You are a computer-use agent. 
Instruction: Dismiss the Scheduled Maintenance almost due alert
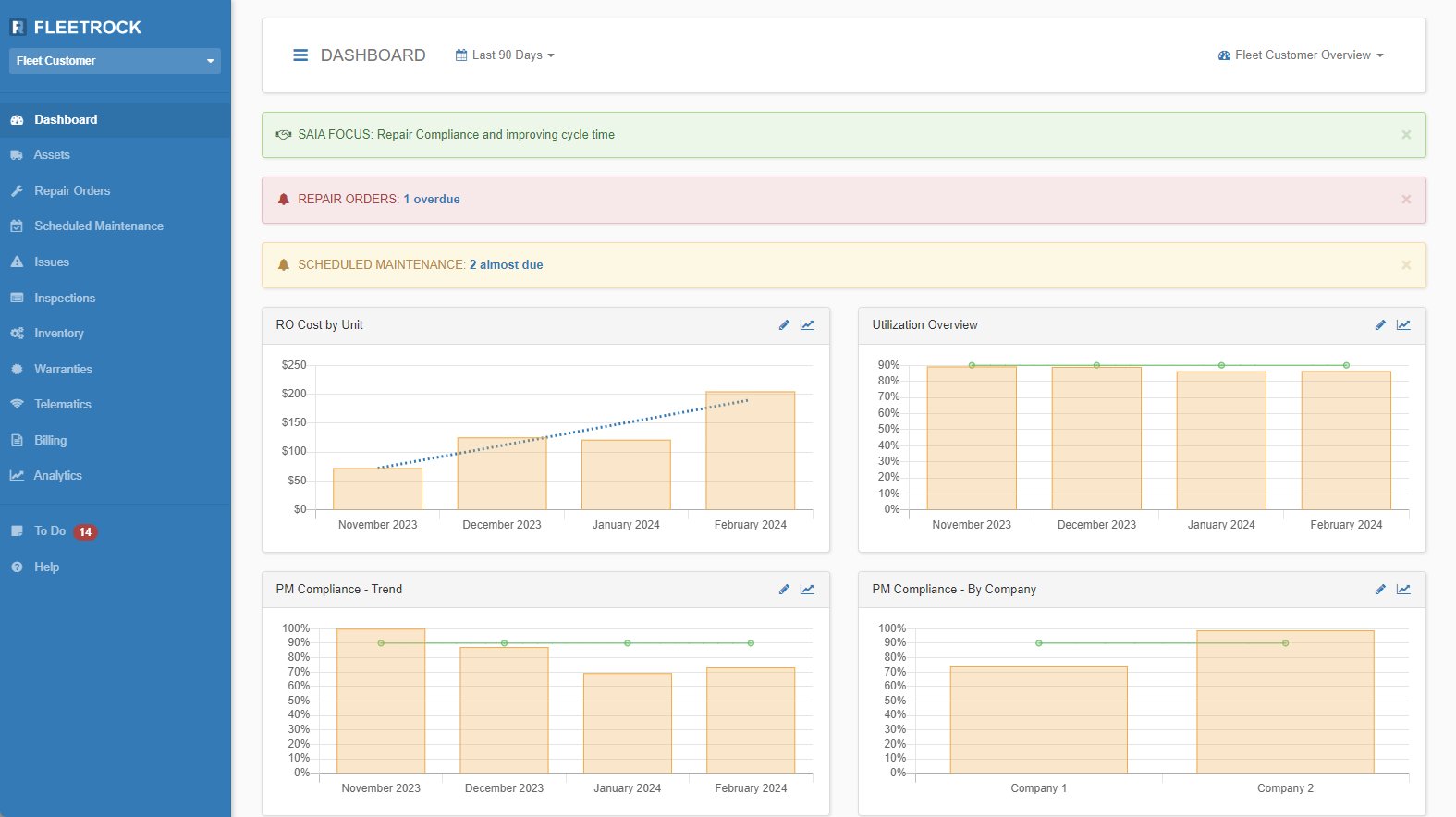(x=1406, y=265)
